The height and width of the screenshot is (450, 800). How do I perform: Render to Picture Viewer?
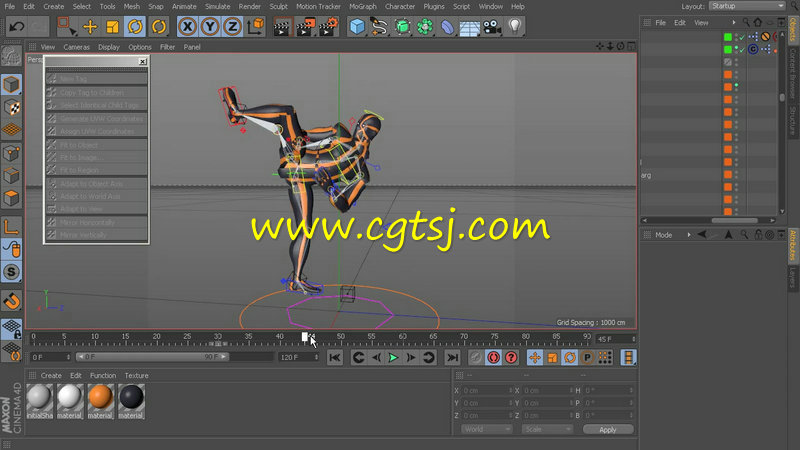click(305, 27)
